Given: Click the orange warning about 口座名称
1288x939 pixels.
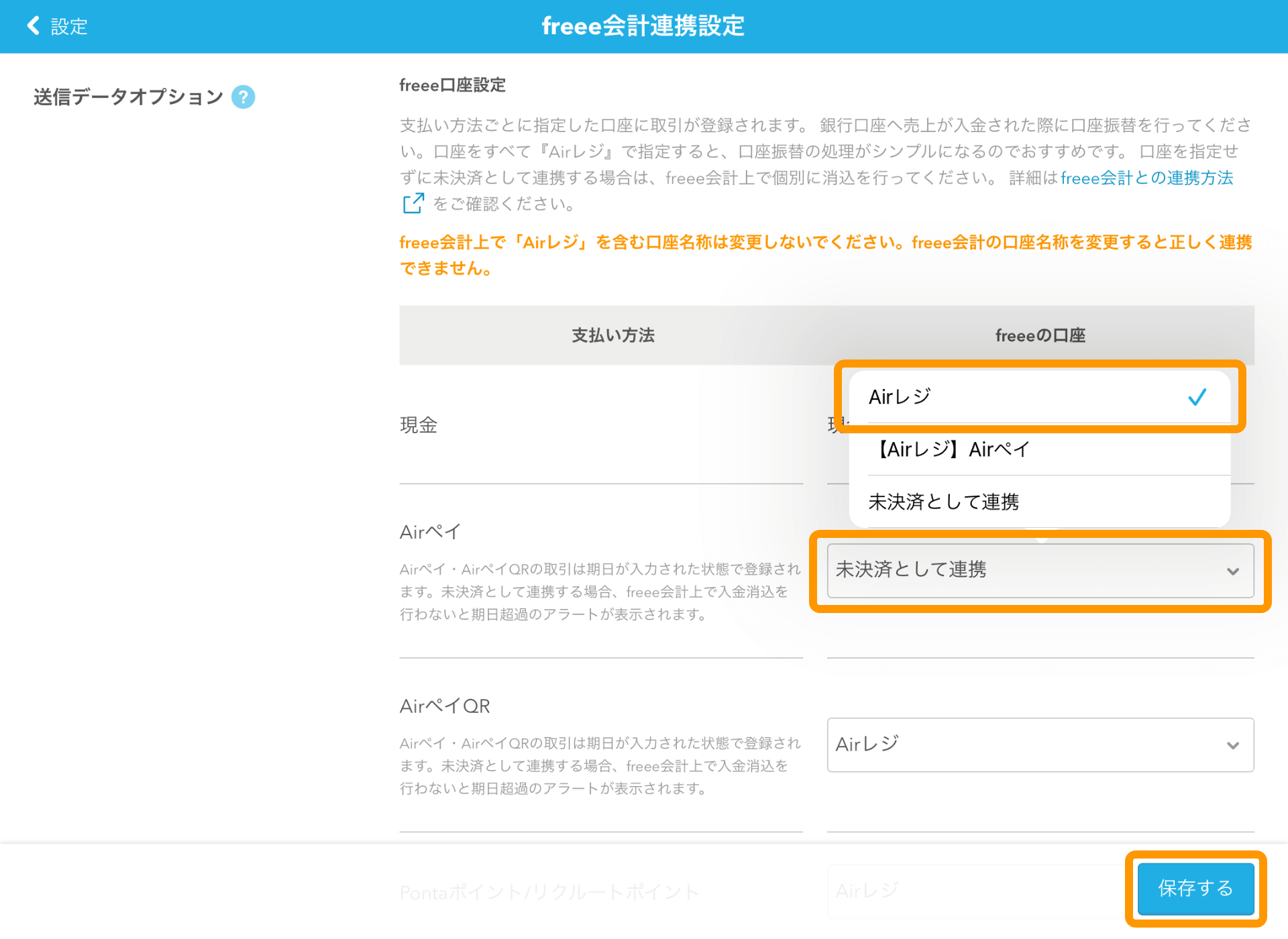Looking at the screenshot, I should pos(826,255).
